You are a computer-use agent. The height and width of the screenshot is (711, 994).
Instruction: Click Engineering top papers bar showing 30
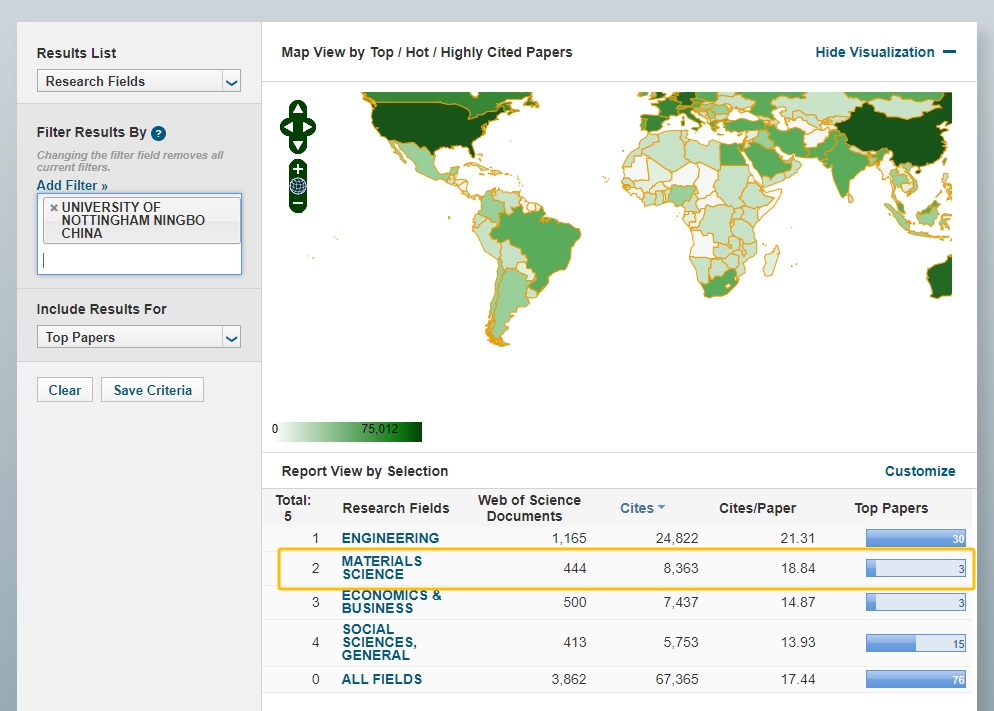(x=915, y=538)
